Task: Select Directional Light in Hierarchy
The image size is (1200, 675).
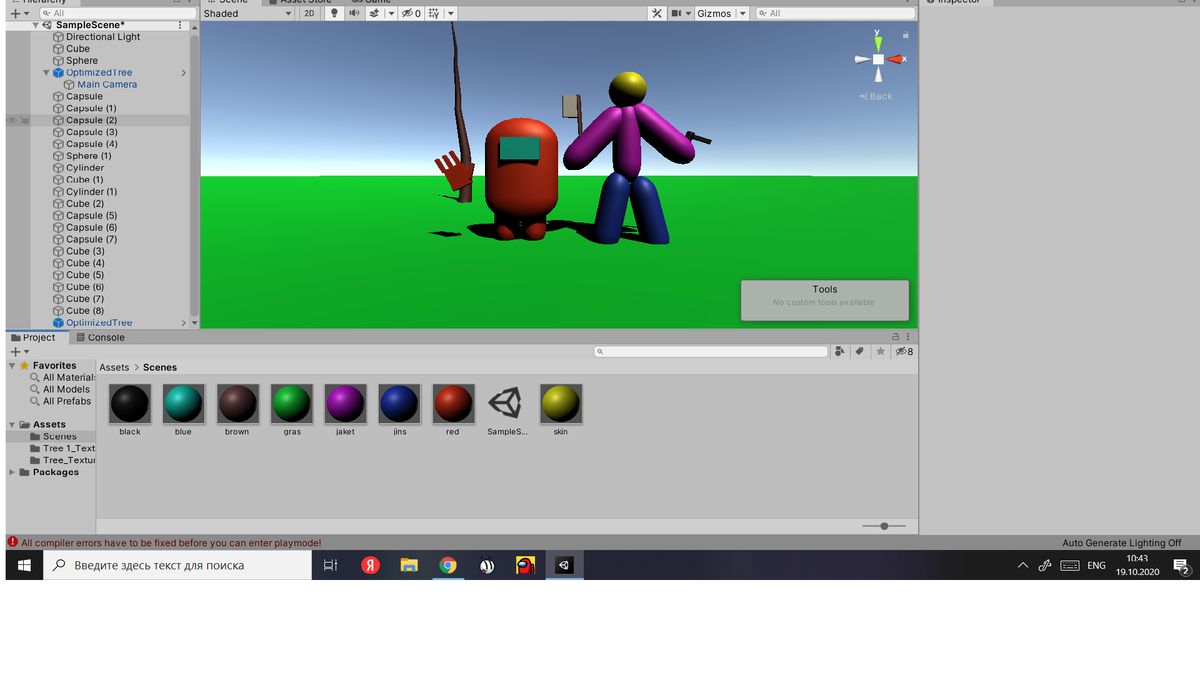Action: pos(103,37)
